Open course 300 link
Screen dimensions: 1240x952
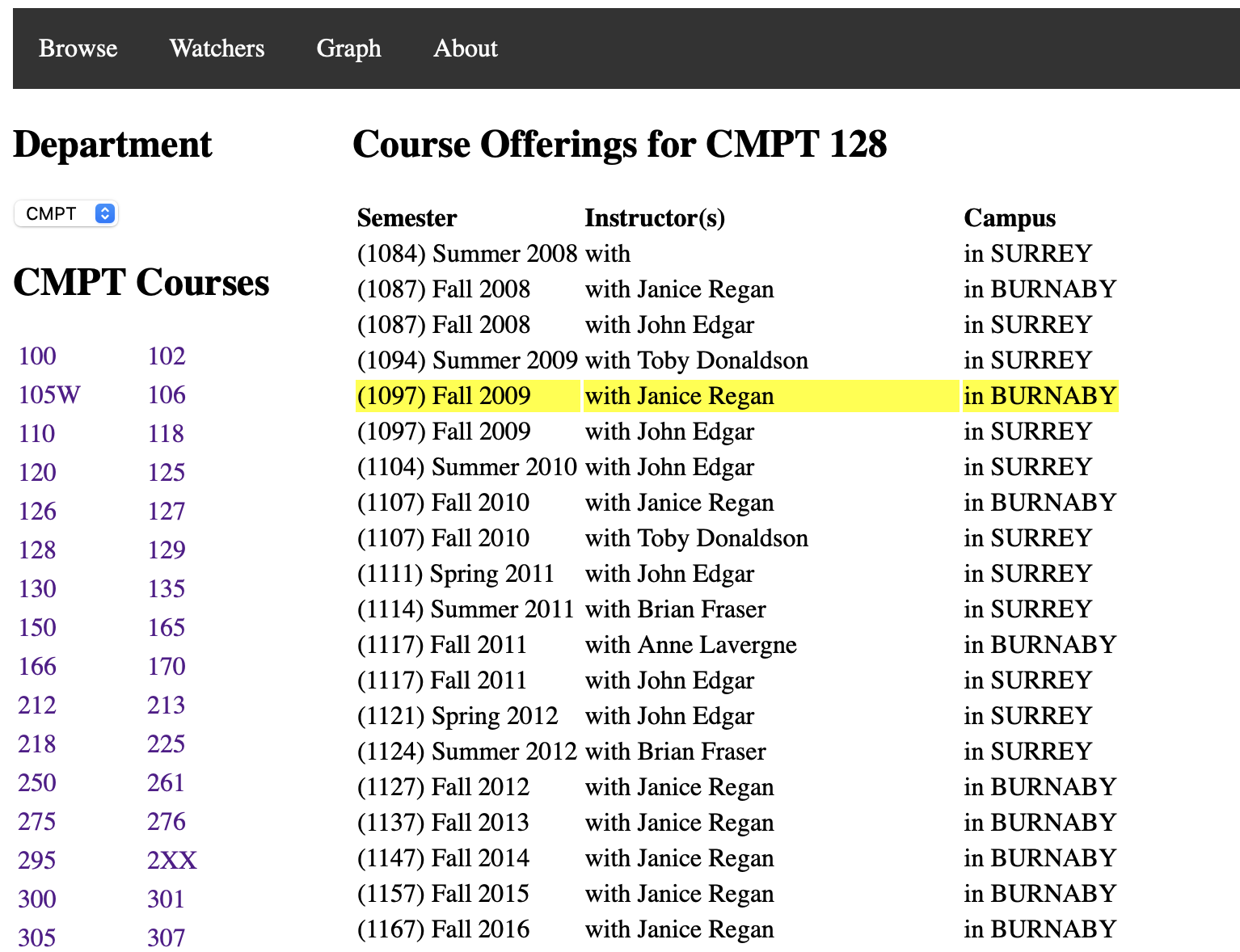[37, 899]
